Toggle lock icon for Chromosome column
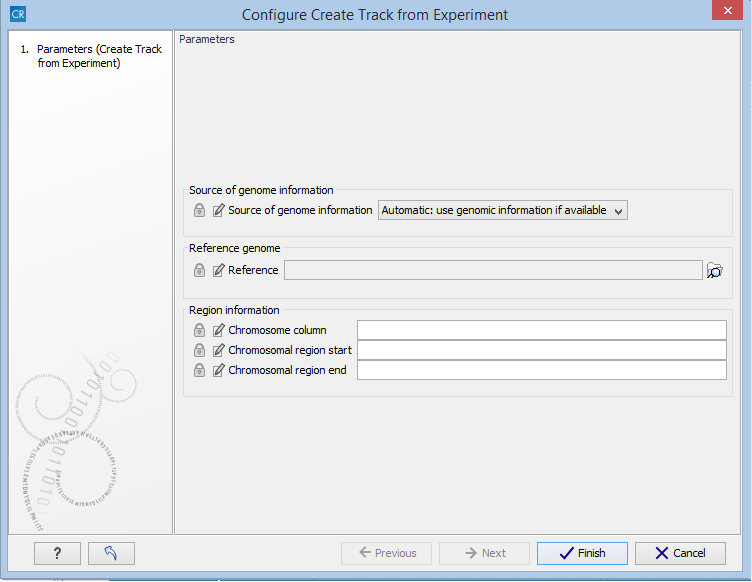 click(200, 330)
